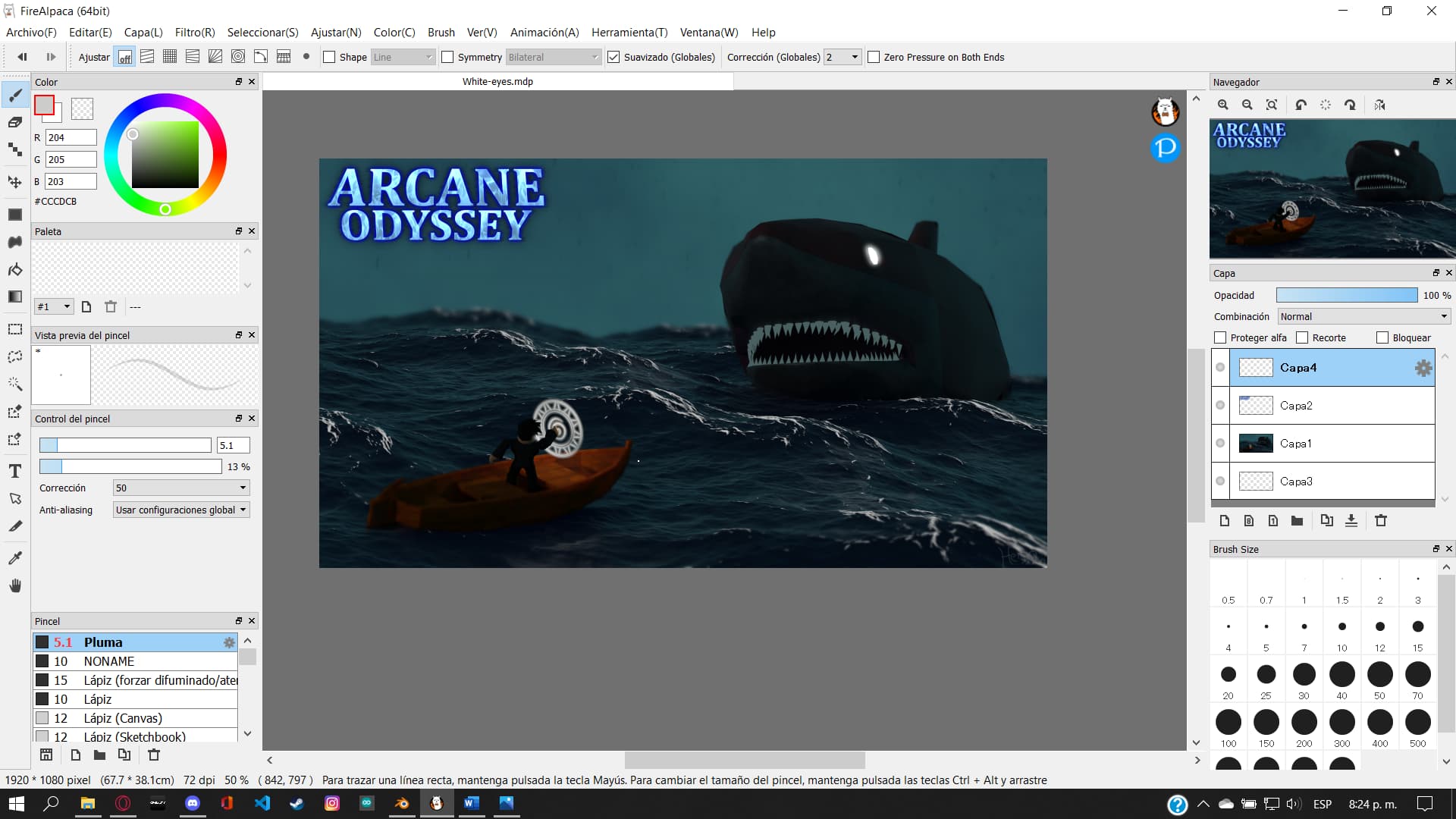Select the Move tool
Viewport: 1456px width, 819px height.
(15, 182)
